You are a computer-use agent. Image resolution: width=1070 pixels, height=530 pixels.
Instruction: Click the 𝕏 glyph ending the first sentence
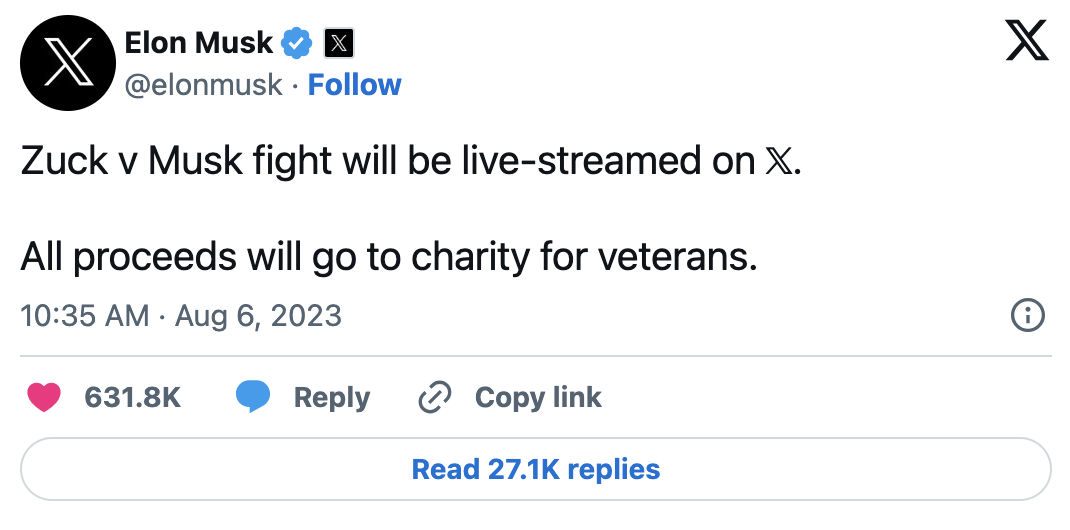pos(777,163)
